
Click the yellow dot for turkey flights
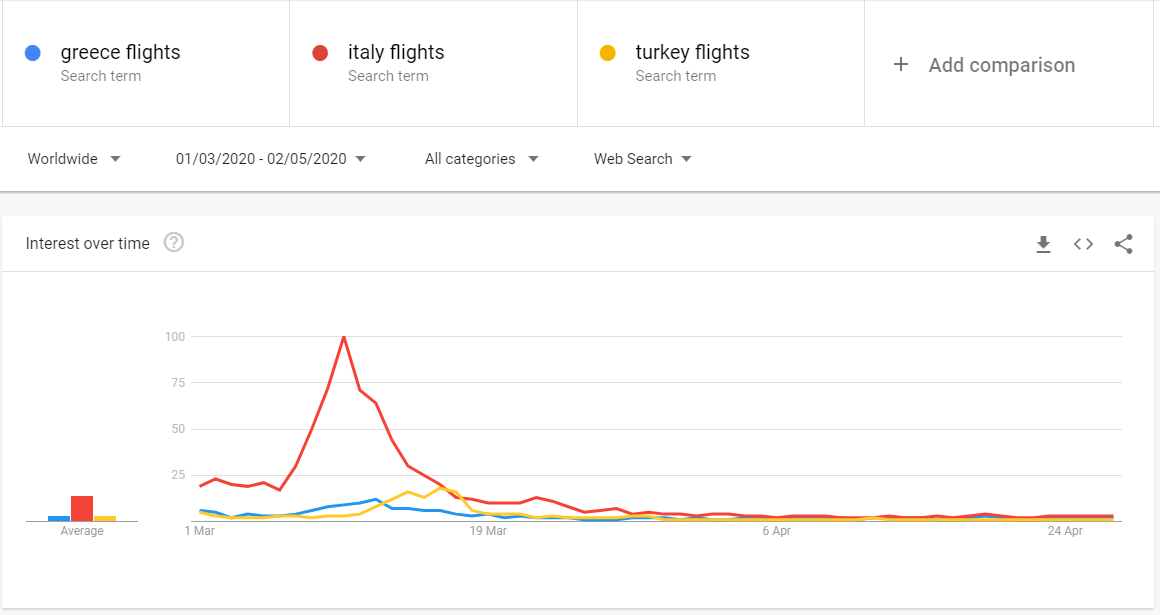[608, 53]
